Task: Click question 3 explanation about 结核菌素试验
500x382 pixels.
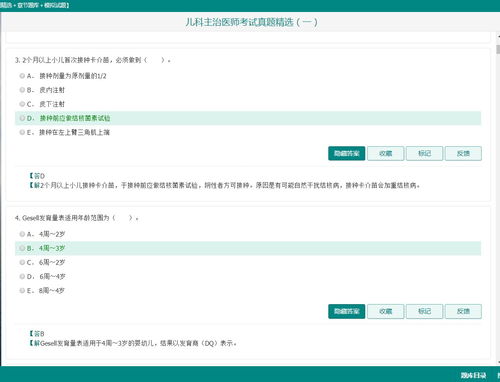Action: pyautogui.click(x=224, y=185)
